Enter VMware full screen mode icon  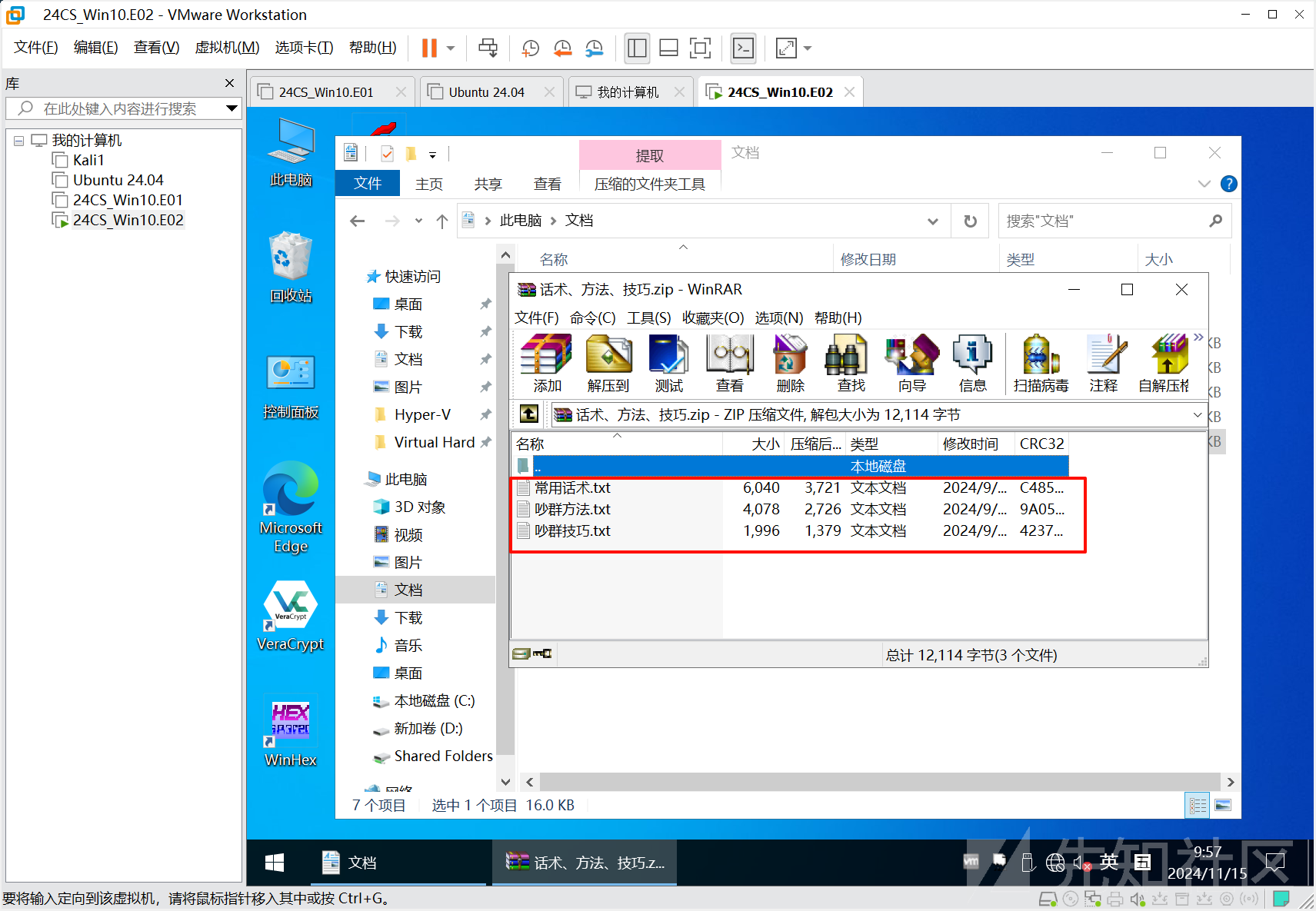[700, 48]
